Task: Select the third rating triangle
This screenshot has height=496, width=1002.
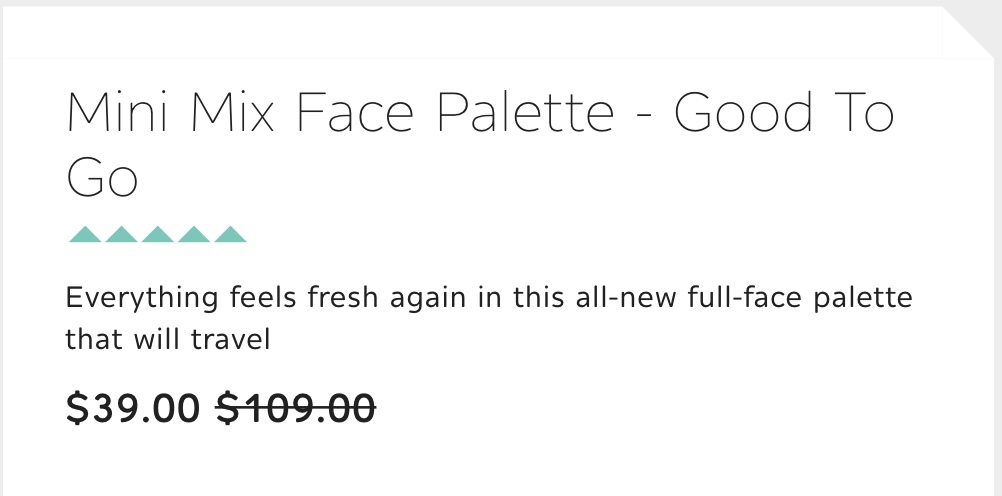Action: tap(157, 235)
